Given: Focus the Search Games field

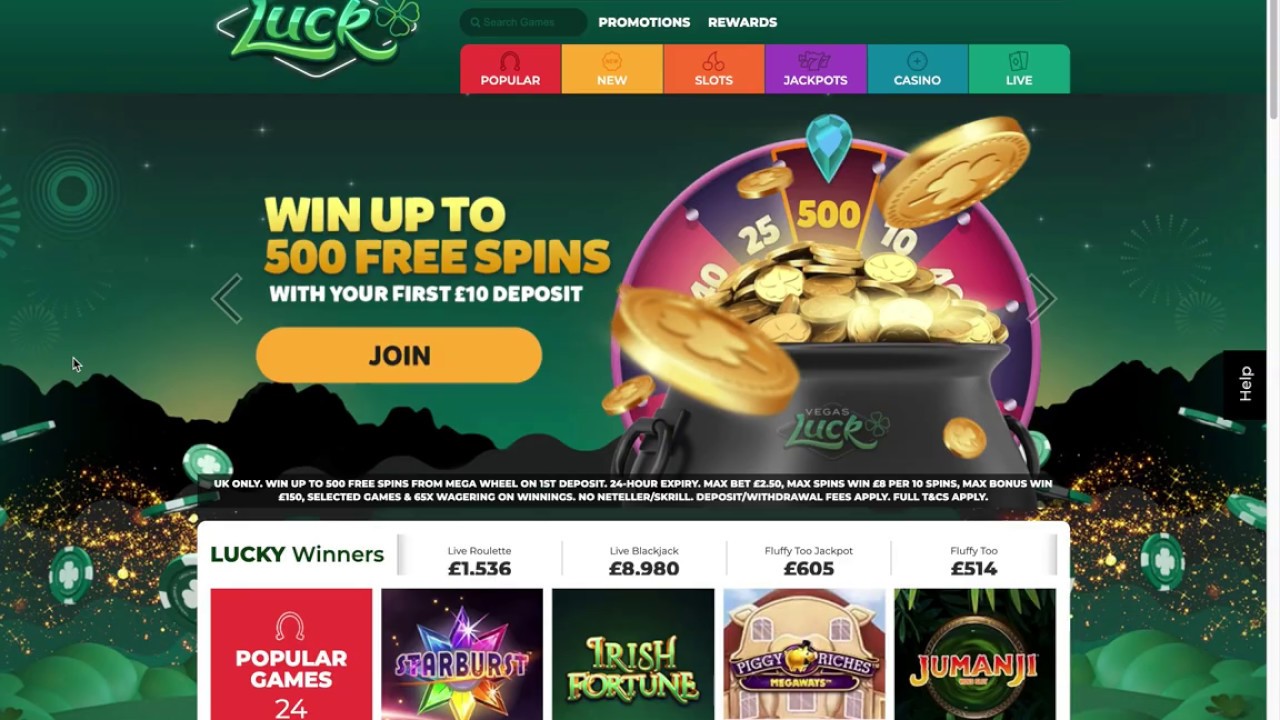Looking at the screenshot, I should click(524, 22).
